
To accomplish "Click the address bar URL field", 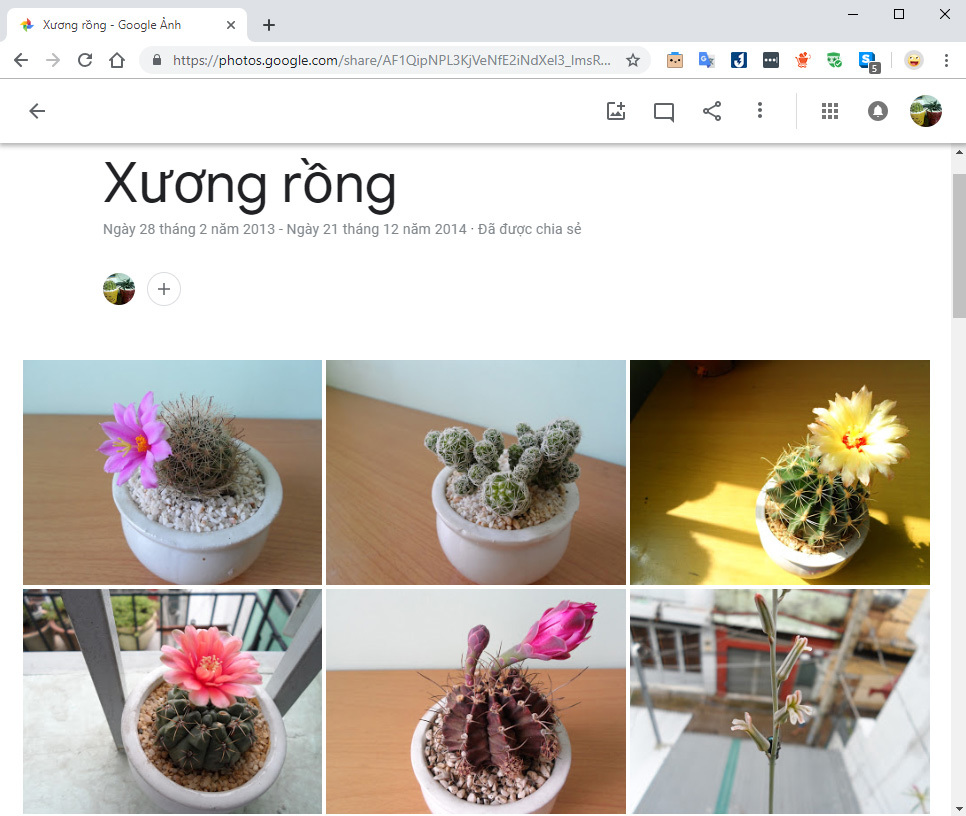I will point(390,60).
